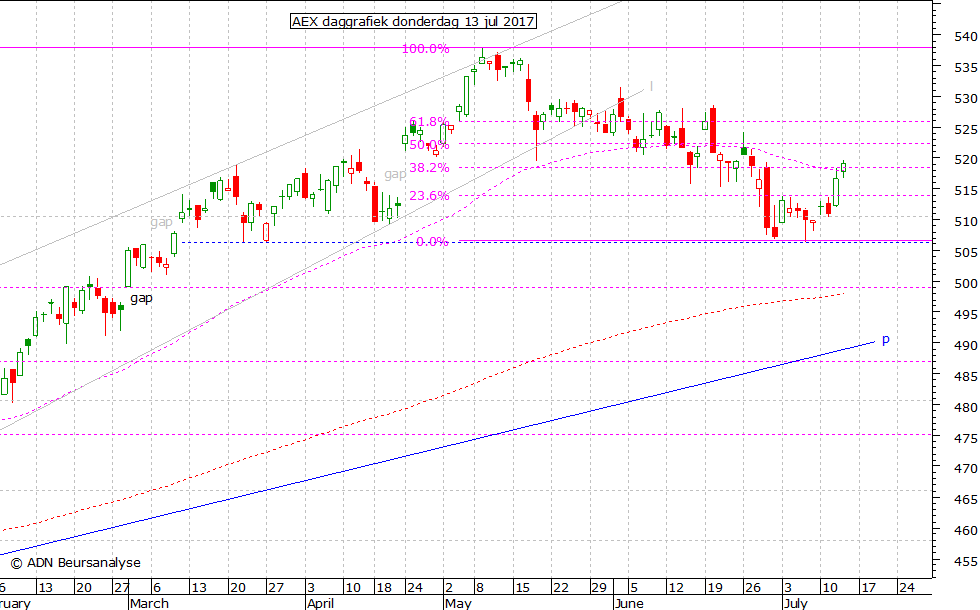The image size is (980, 610).
Task: Click the 470 price axis label
Action: [966, 468]
